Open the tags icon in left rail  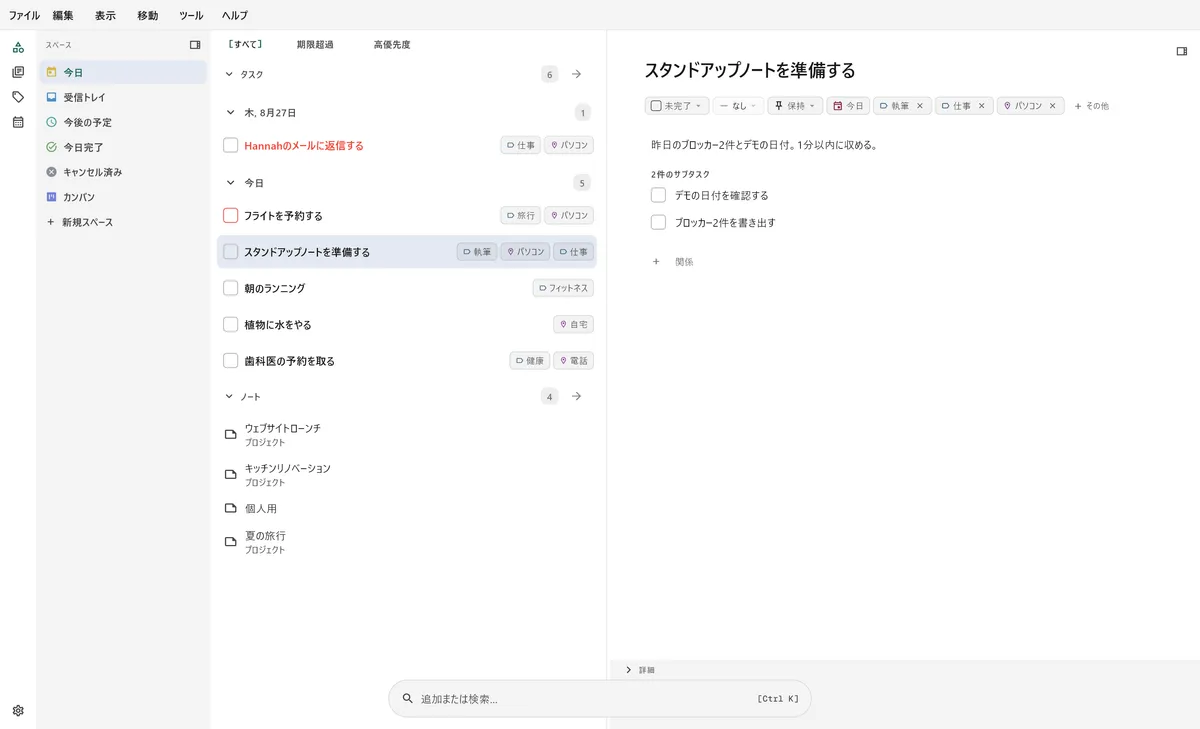[18, 97]
